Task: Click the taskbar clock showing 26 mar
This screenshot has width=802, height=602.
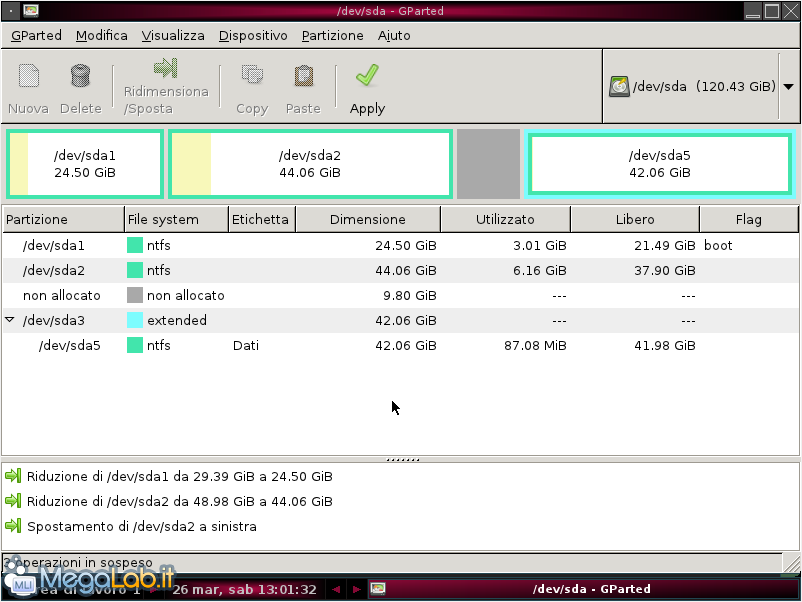Action: click(x=244, y=590)
